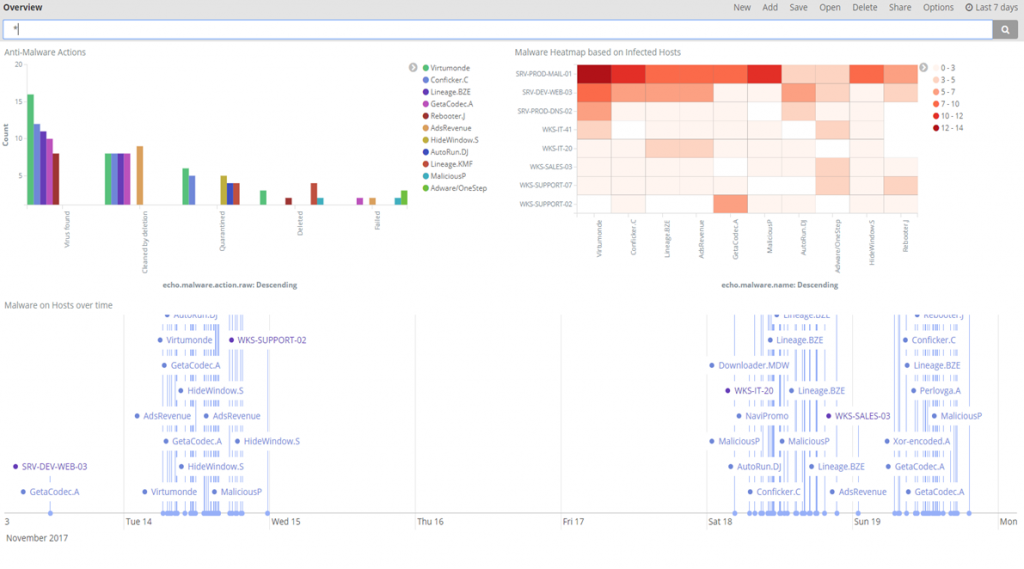This screenshot has width=1024, height=569.
Task: Select Add from the dashboard menu
Action: (x=770, y=7)
